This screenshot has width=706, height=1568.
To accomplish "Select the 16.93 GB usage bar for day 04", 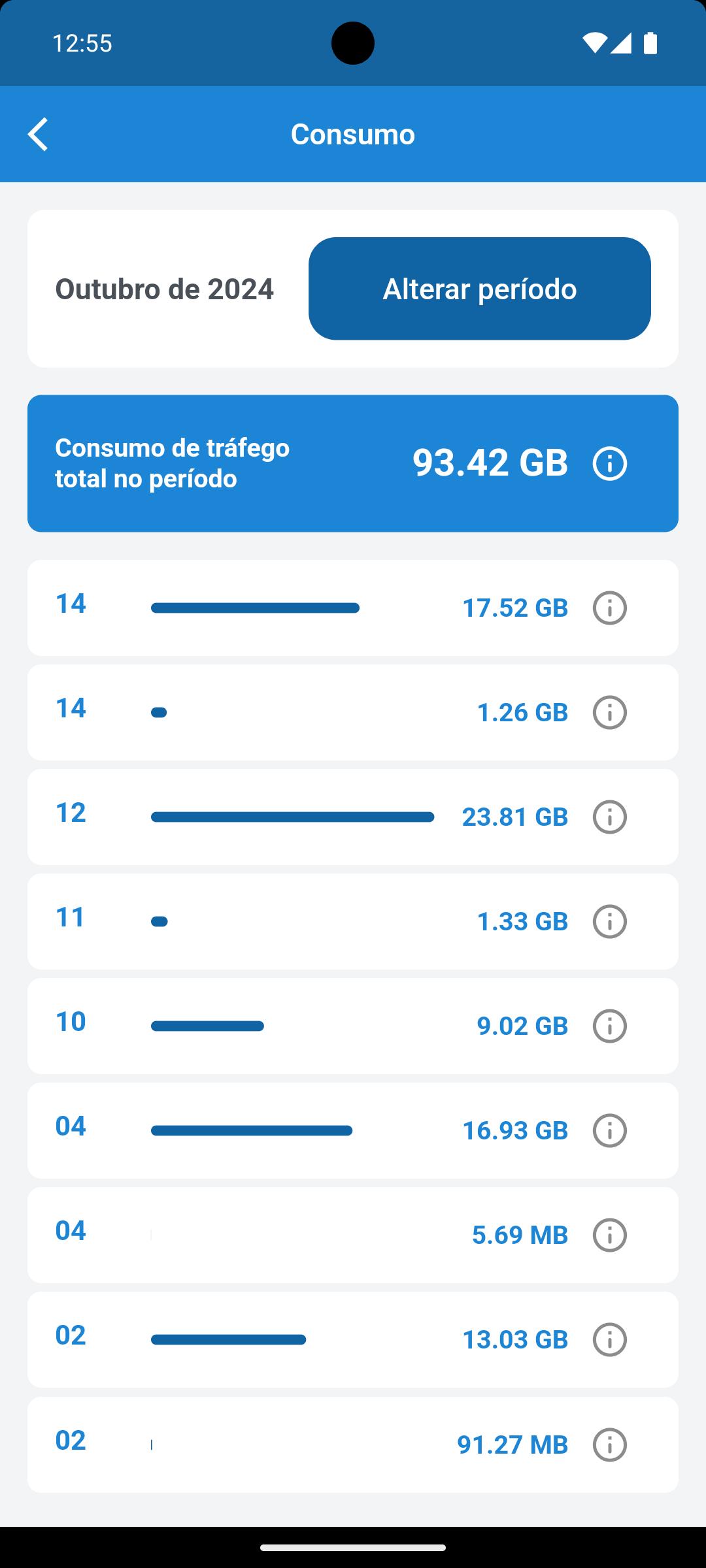I will (x=252, y=1130).
